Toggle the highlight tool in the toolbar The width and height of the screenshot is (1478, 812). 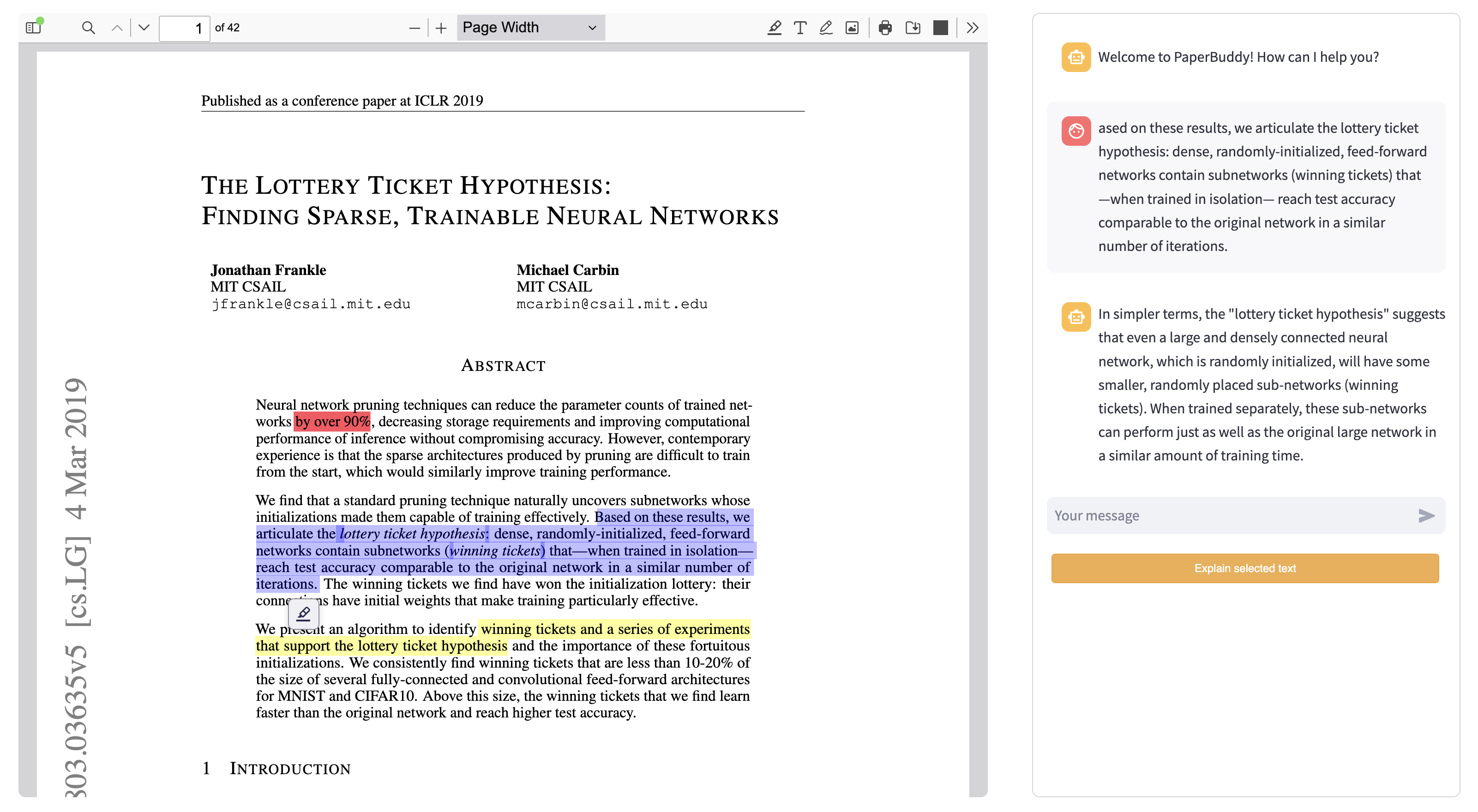774,27
